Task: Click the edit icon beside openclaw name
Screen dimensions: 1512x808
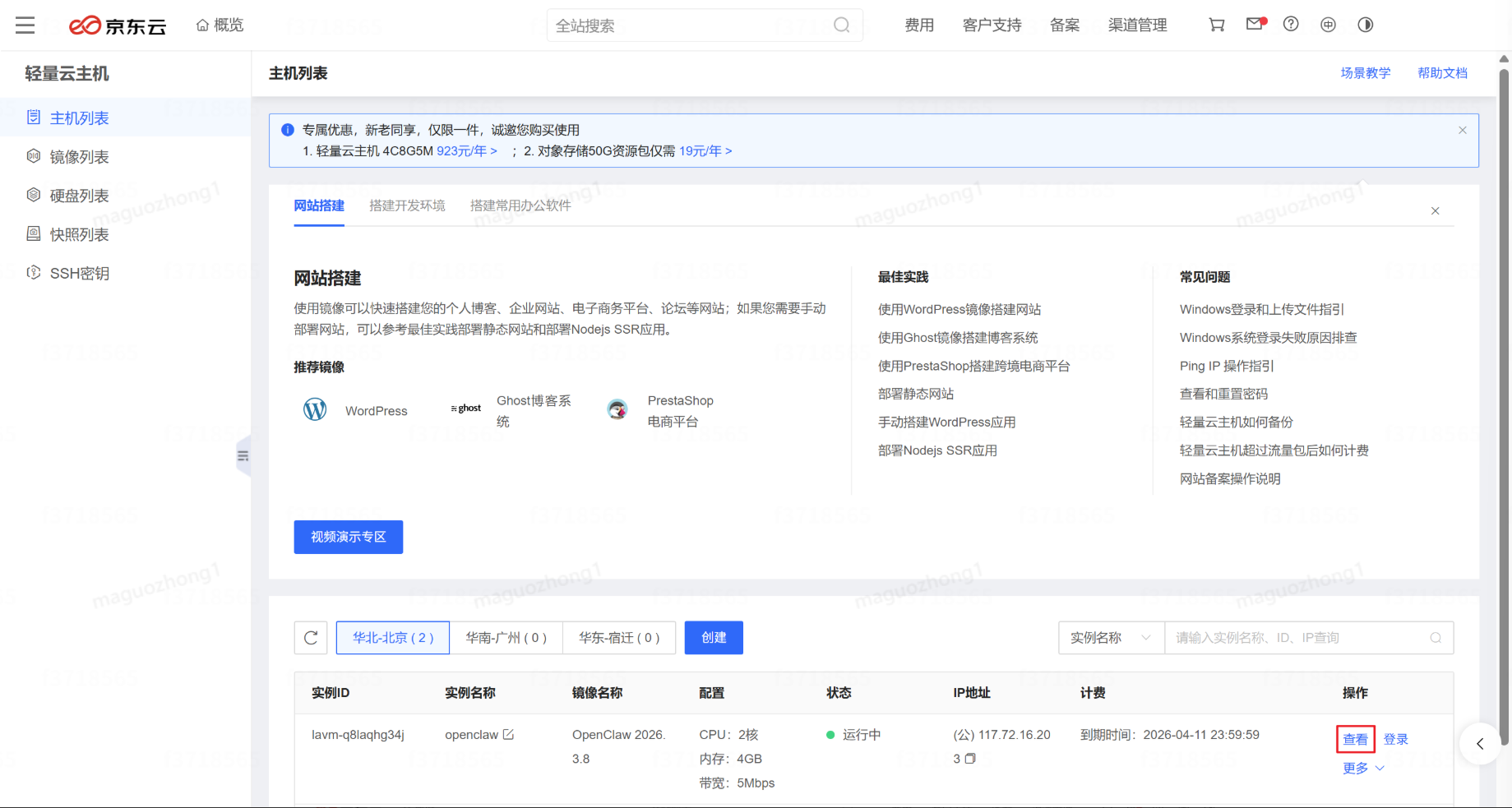Action: click(508, 734)
